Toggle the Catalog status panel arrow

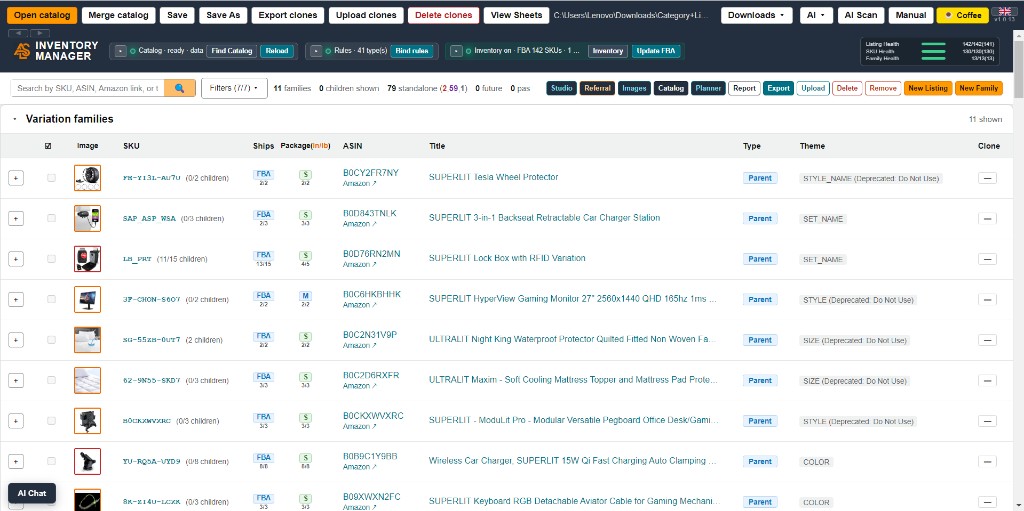pyautogui.click(x=120, y=51)
